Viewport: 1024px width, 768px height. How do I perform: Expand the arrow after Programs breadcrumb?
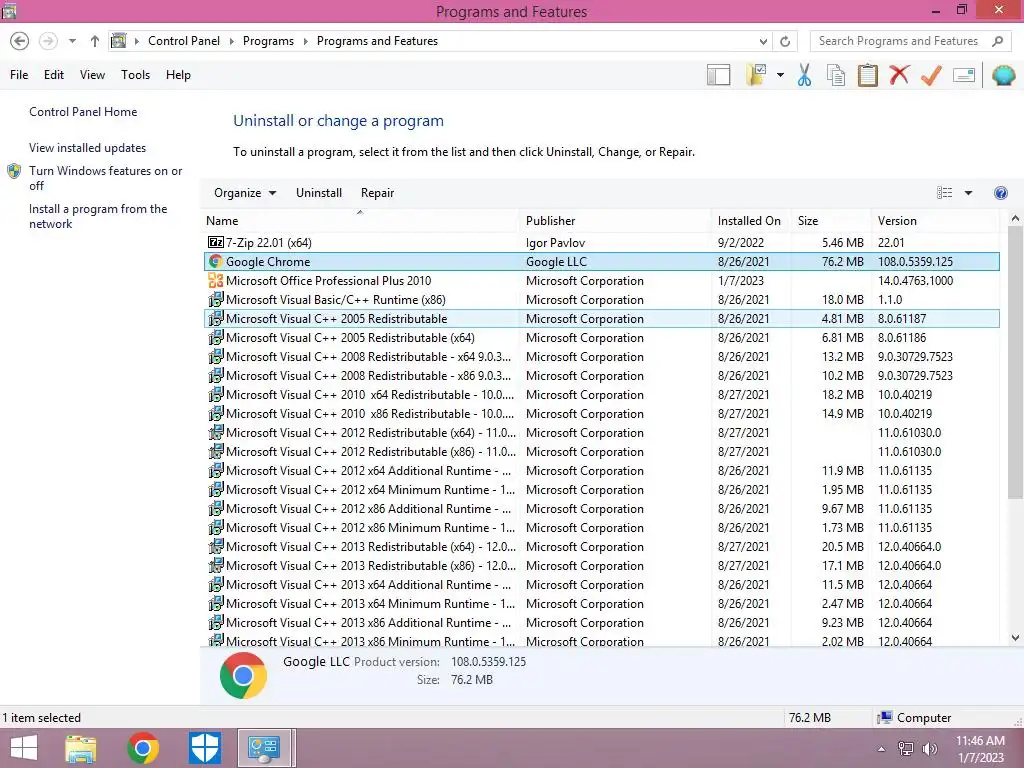[x=305, y=41]
